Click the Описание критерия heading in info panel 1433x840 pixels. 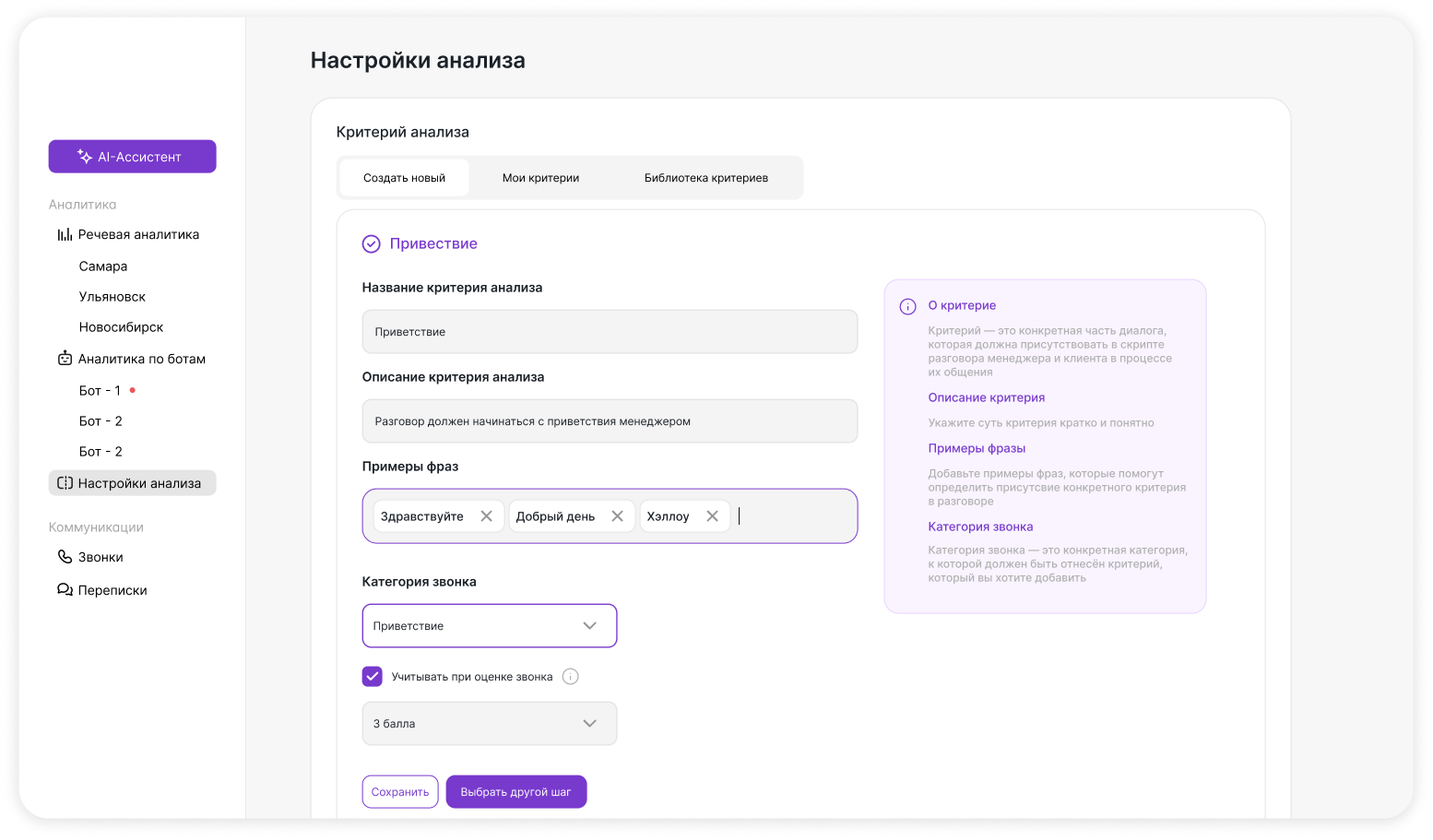987,397
